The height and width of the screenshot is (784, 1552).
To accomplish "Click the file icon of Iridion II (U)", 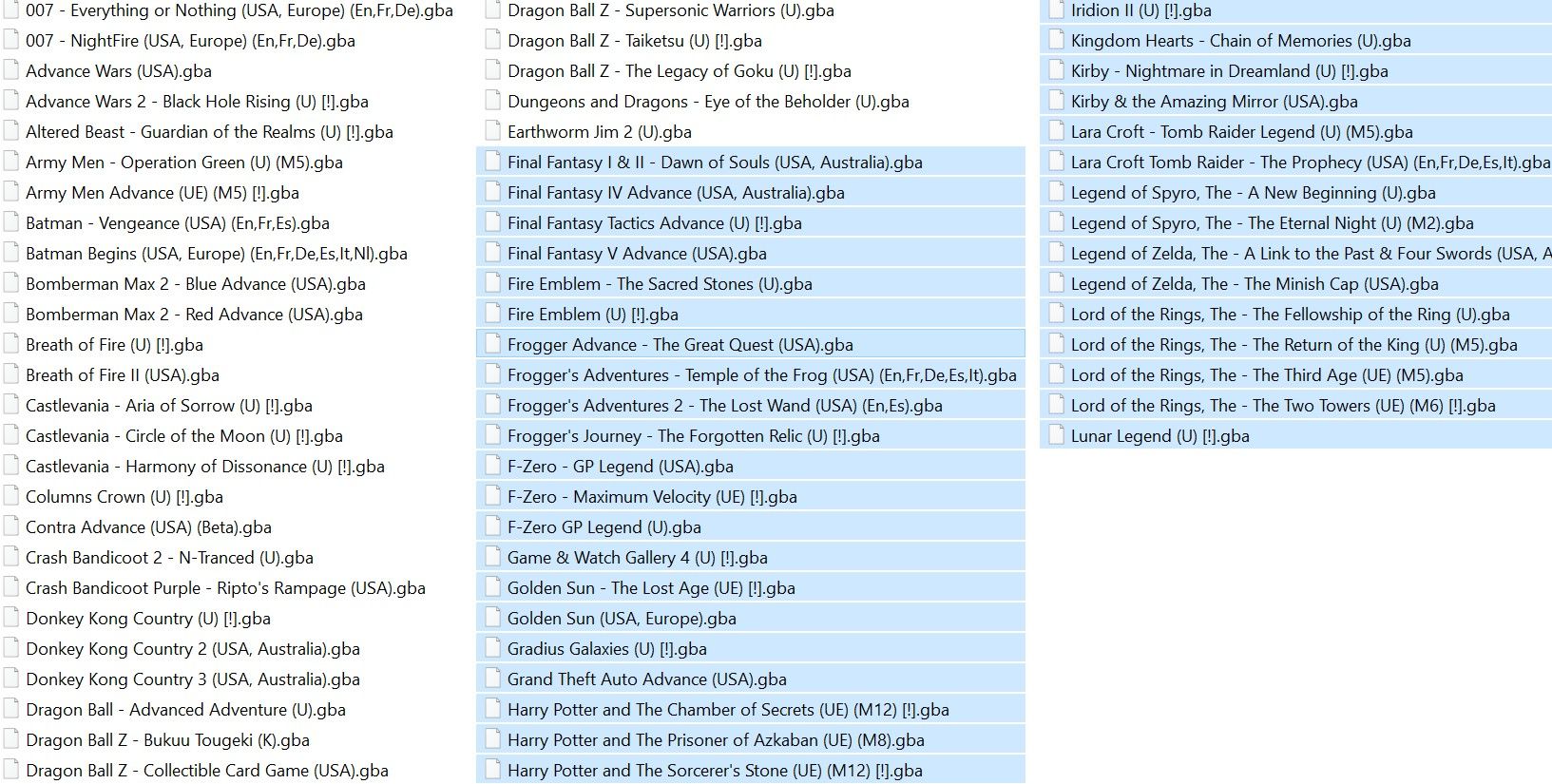I will click(x=1056, y=10).
